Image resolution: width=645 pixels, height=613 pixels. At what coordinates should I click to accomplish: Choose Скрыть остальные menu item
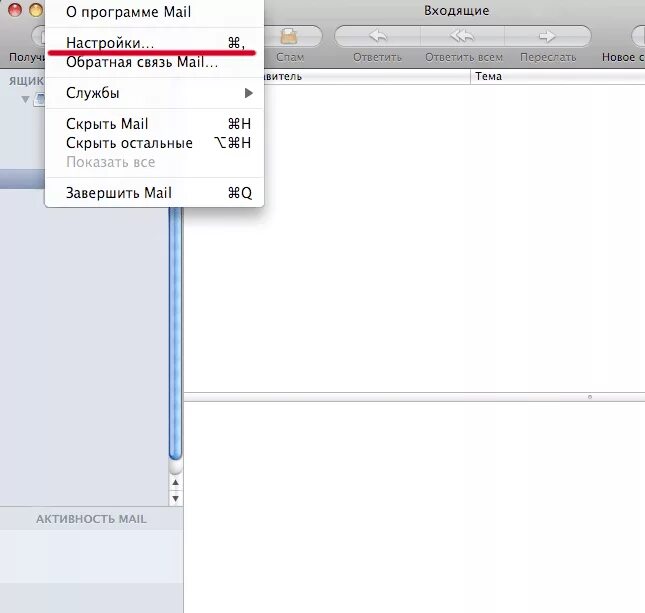(154, 143)
